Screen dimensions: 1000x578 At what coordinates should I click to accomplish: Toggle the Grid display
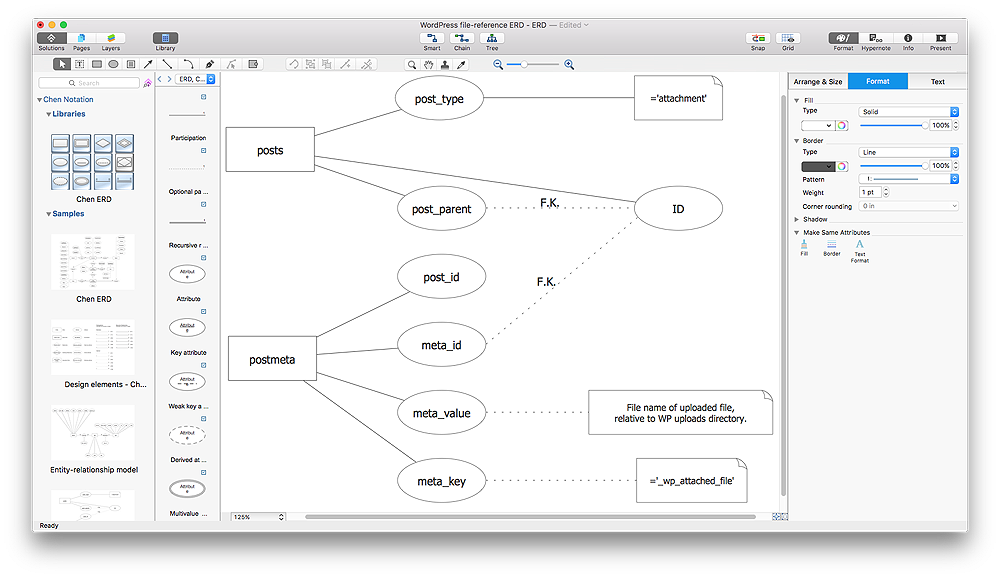click(x=788, y=38)
